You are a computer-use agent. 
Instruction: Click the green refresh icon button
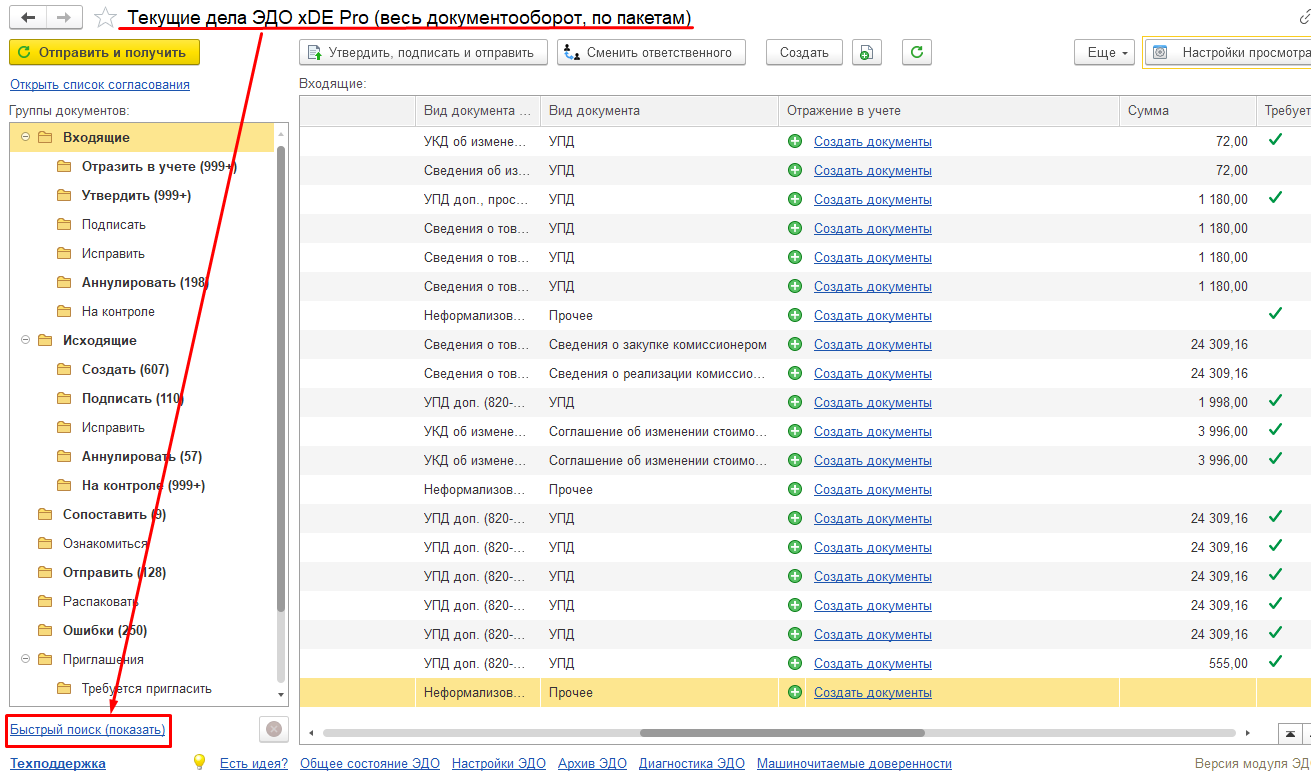917,53
